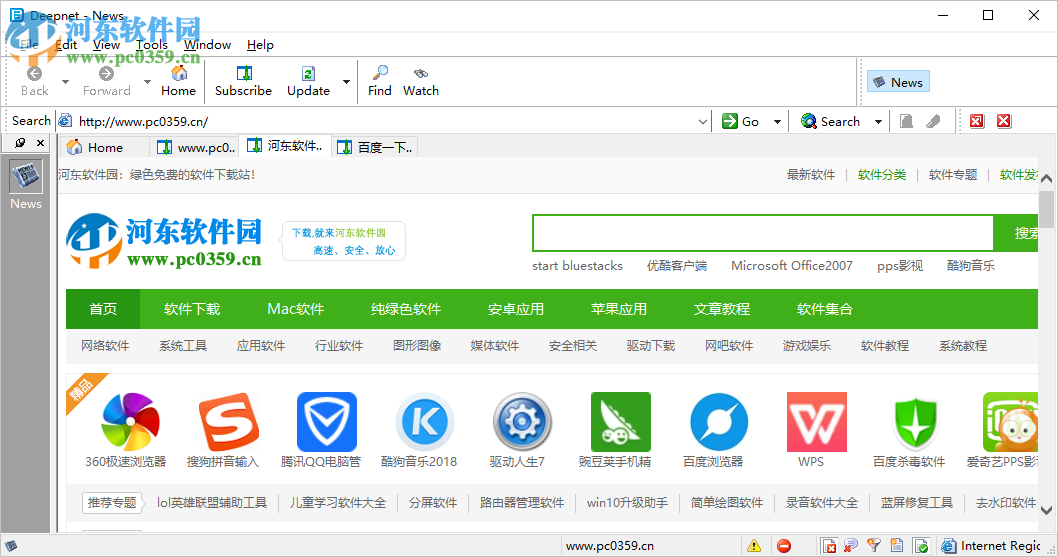Switch to the Home tab
The width and height of the screenshot is (1058, 557).
point(105,147)
